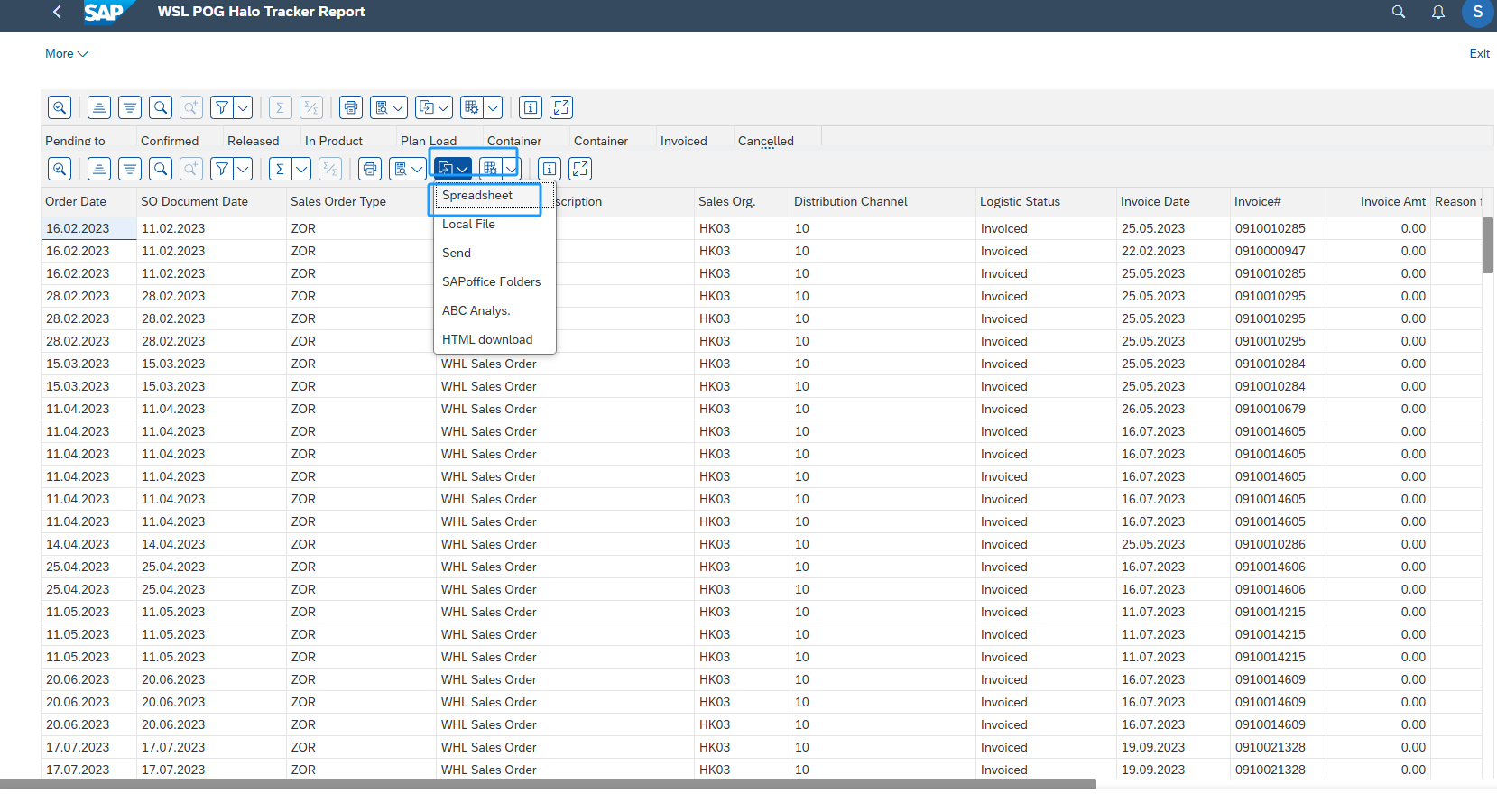Image resolution: width=1497 pixels, height=812 pixels.
Task: Click the Exit link
Action: (1479, 53)
